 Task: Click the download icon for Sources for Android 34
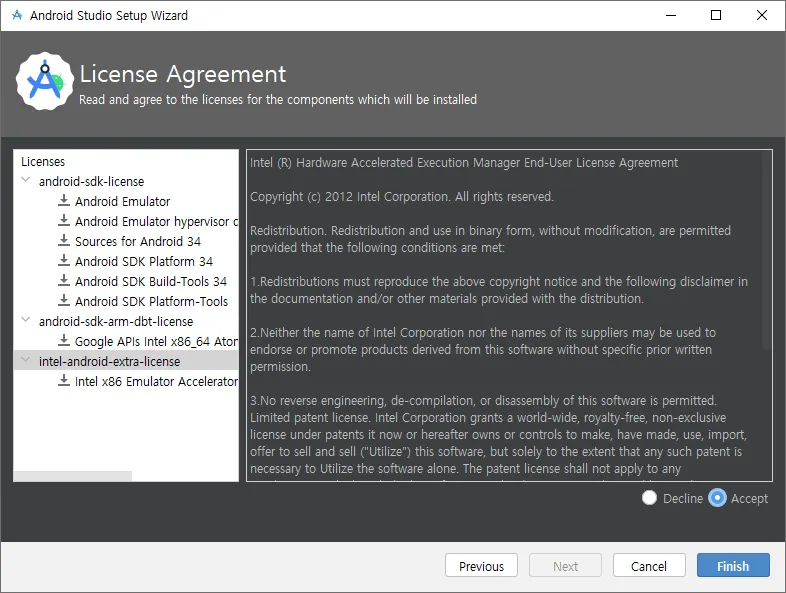(64, 241)
